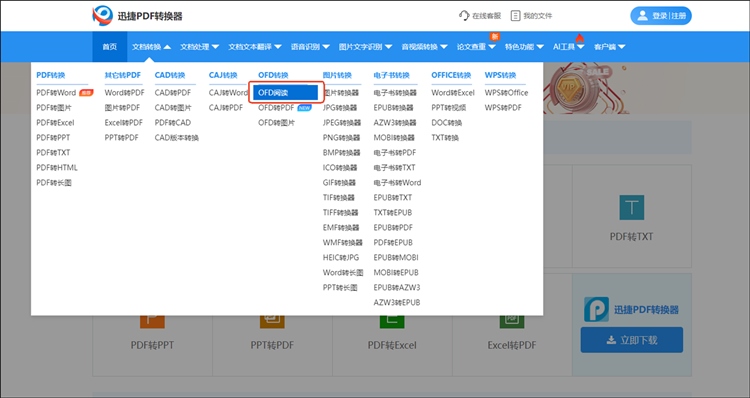Click the 迅捷PDF转换器 download panel app icon
The height and width of the screenshot is (398, 750).
pyautogui.click(x=596, y=310)
